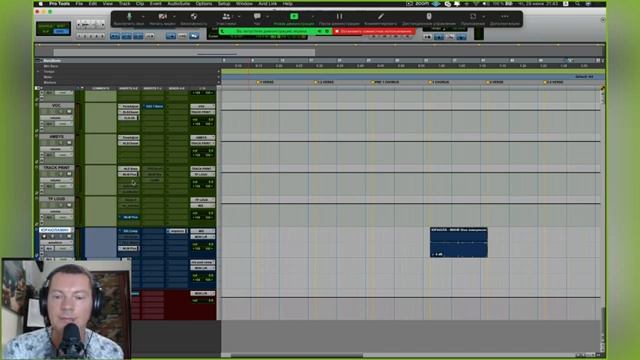Open the Track menu

pyautogui.click(x=124, y=4)
